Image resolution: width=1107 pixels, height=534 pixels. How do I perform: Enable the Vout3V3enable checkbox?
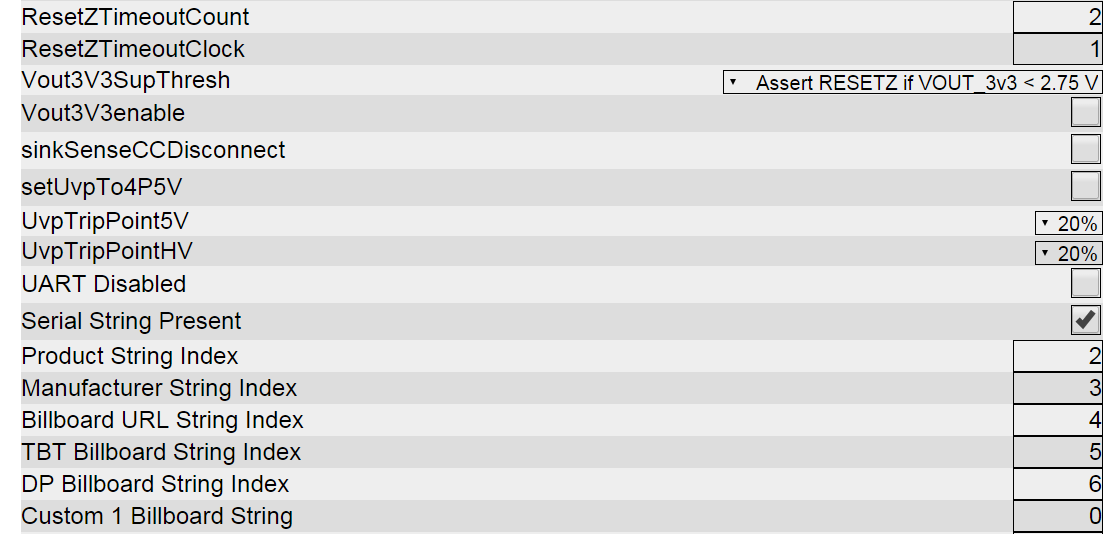click(1085, 112)
